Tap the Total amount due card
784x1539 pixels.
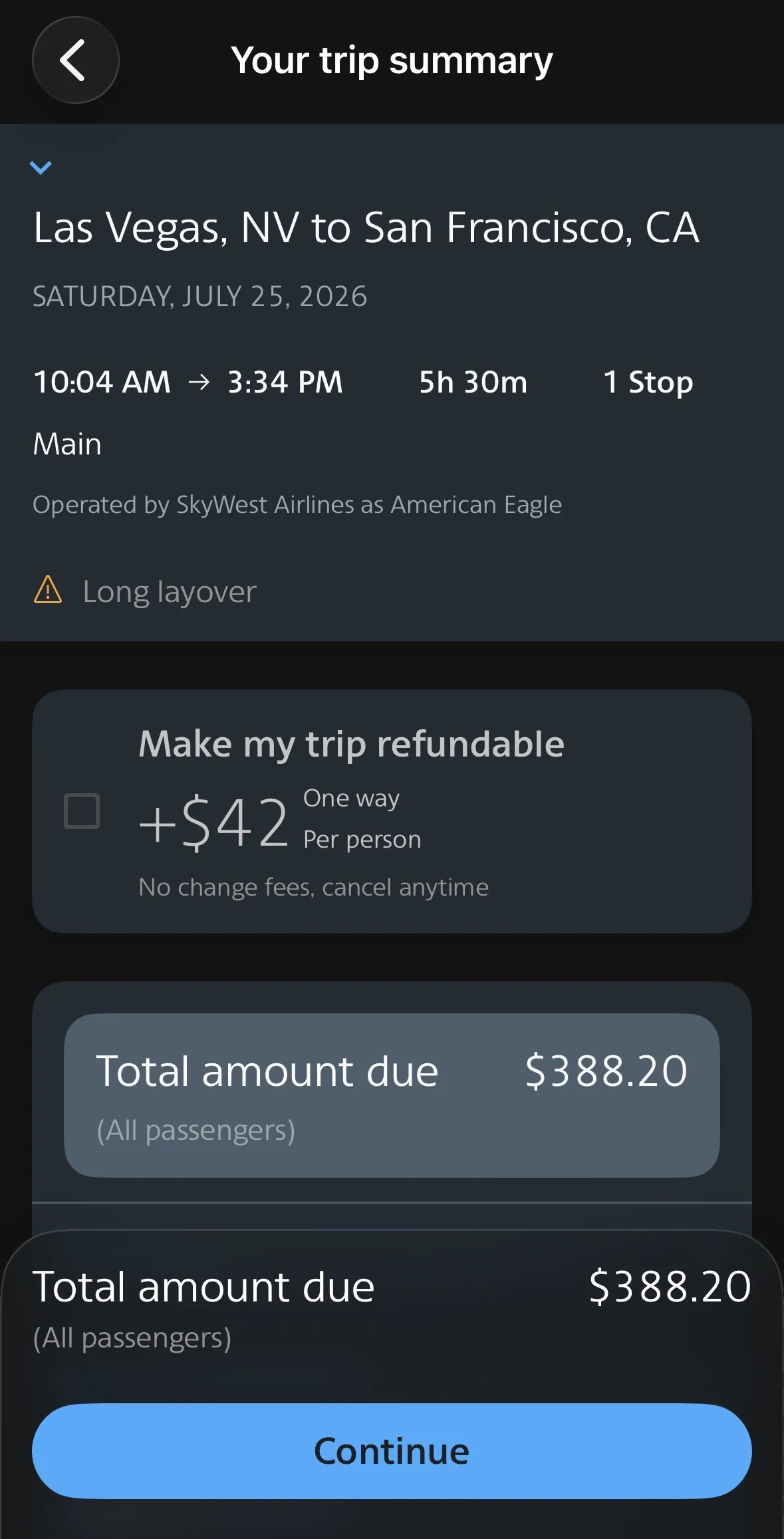coord(392,1095)
